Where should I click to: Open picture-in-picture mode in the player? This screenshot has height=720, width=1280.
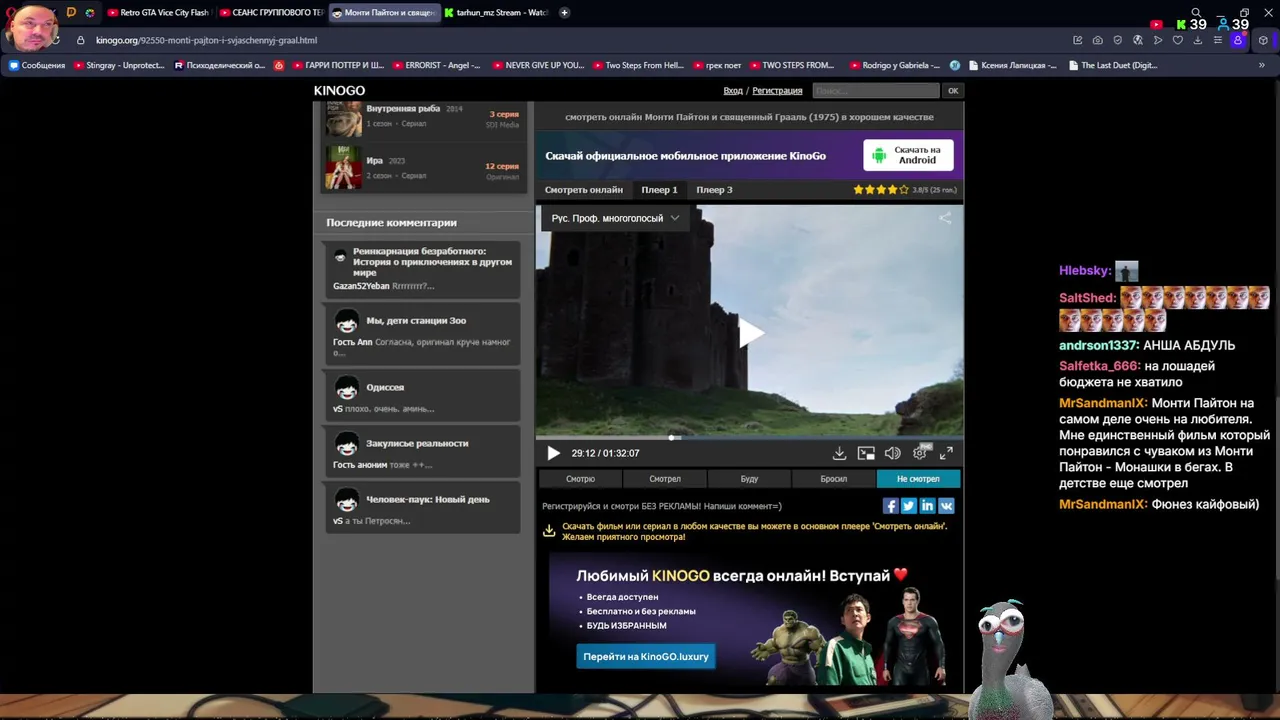pos(866,453)
